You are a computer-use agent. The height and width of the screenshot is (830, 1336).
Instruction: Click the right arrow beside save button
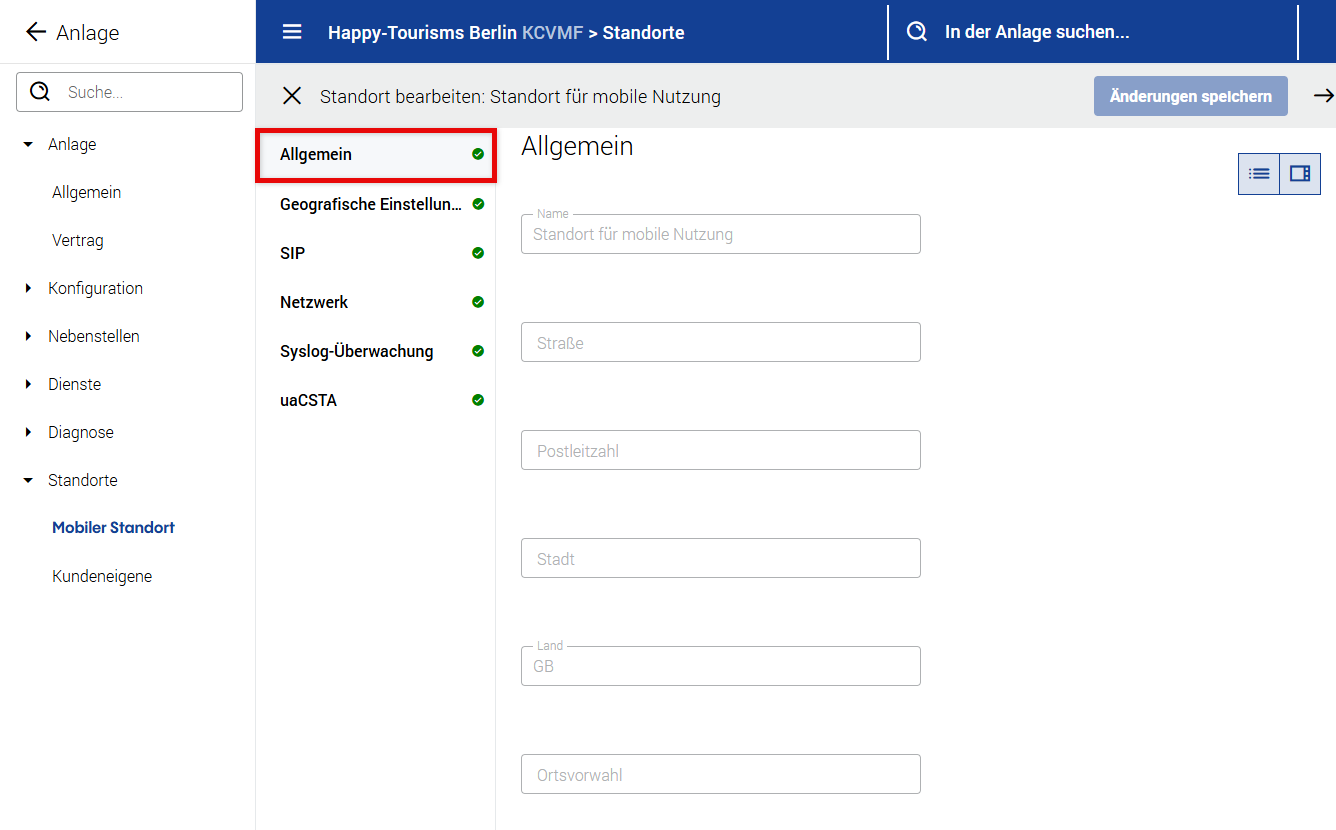[x=1323, y=96]
